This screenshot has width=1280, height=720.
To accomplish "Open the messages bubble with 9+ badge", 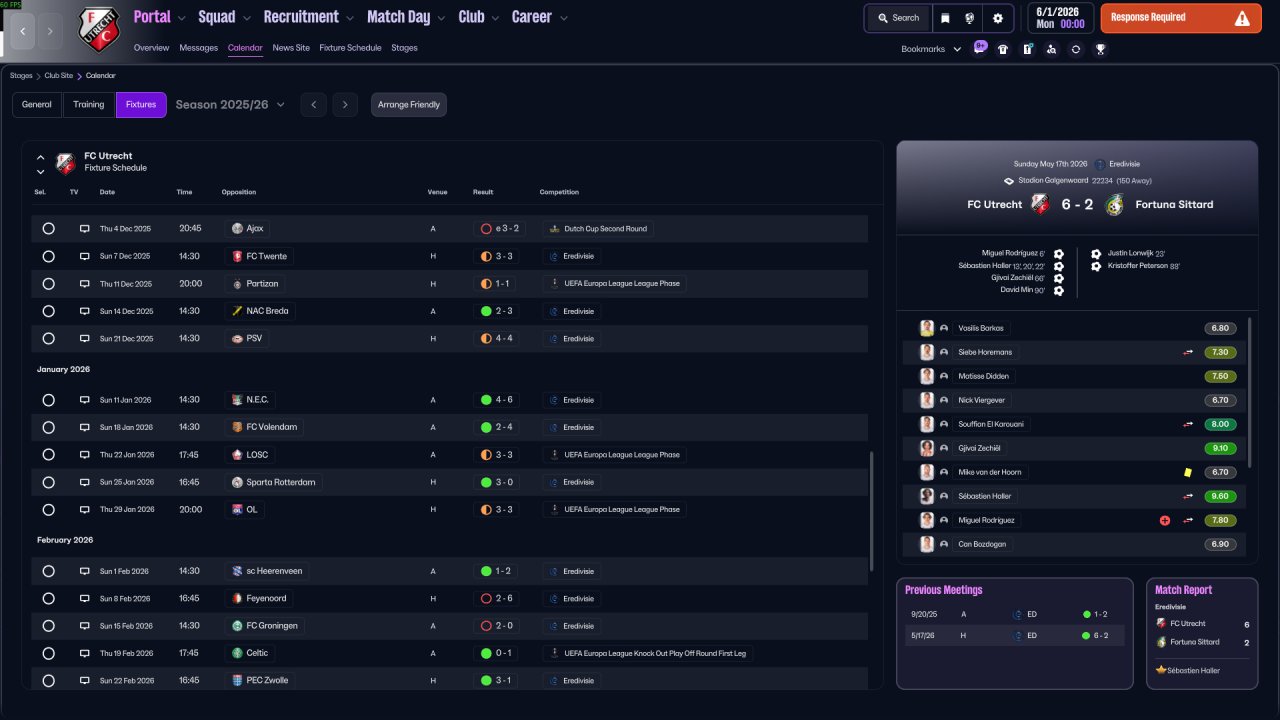I will coord(979,48).
